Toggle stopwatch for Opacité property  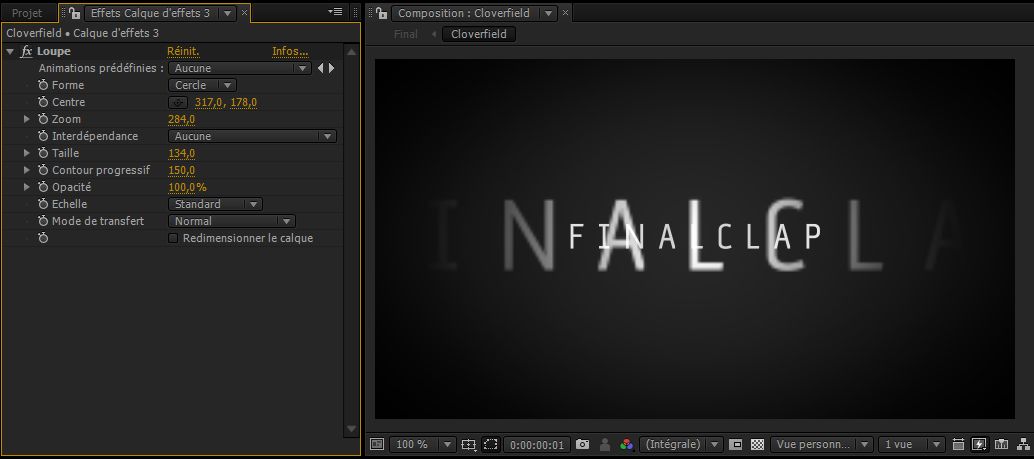point(44,187)
